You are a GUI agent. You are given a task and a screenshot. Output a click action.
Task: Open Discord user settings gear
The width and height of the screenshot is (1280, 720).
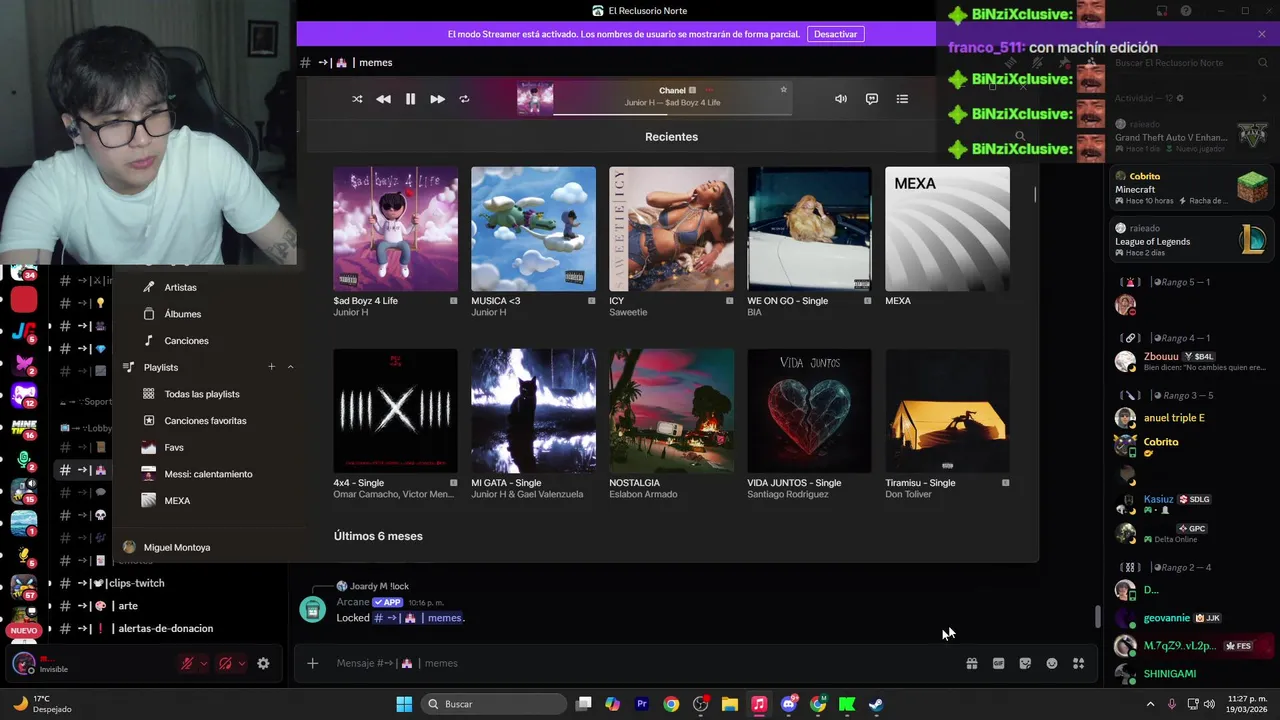(263, 663)
